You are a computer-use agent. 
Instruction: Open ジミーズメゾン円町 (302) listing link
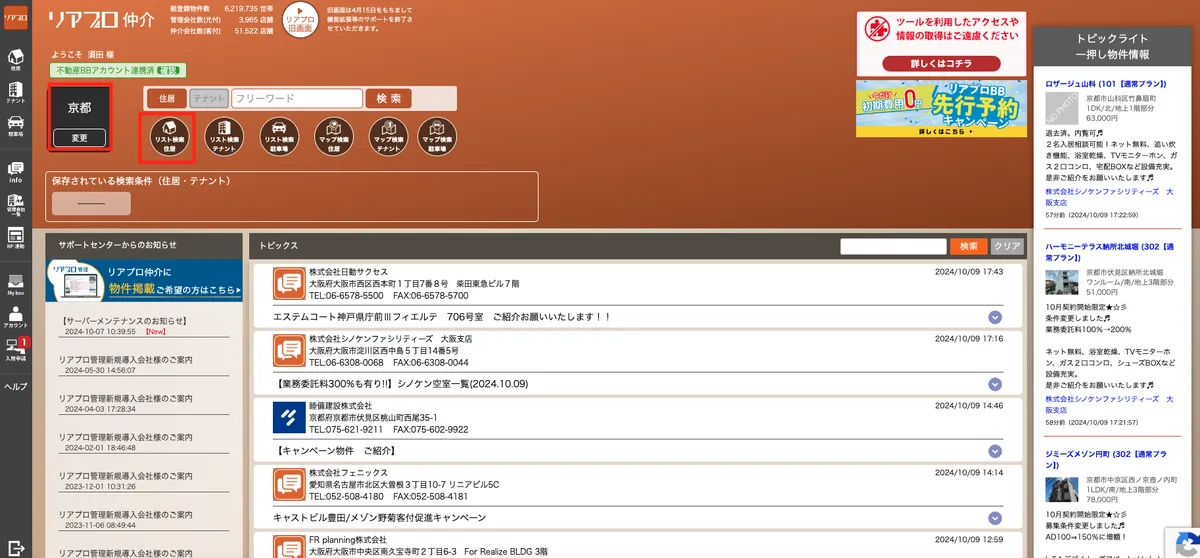pyautogui.click(x=1105, y=460)
